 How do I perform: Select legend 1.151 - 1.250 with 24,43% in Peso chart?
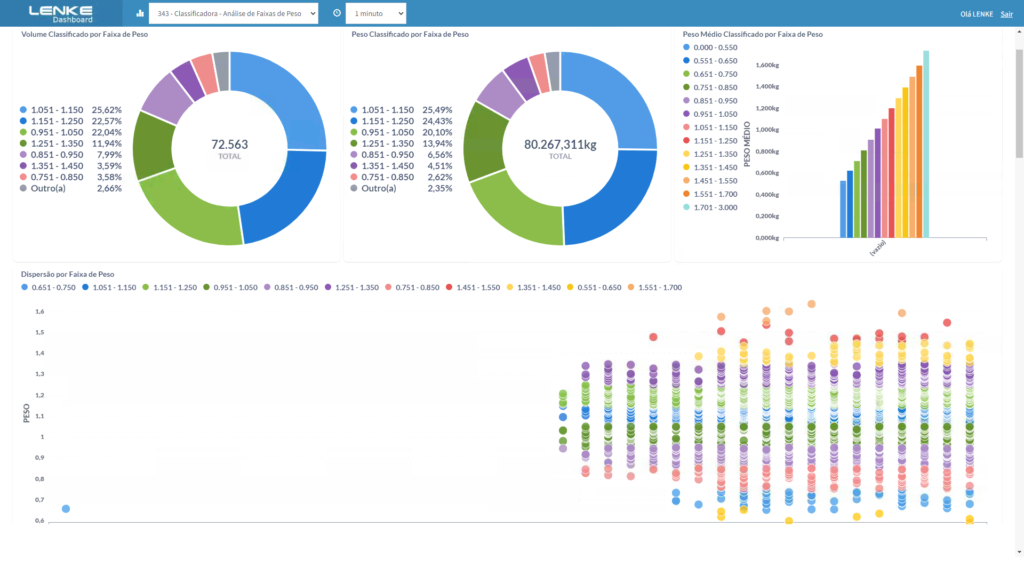pyautogui.click(x=401, y=121)
